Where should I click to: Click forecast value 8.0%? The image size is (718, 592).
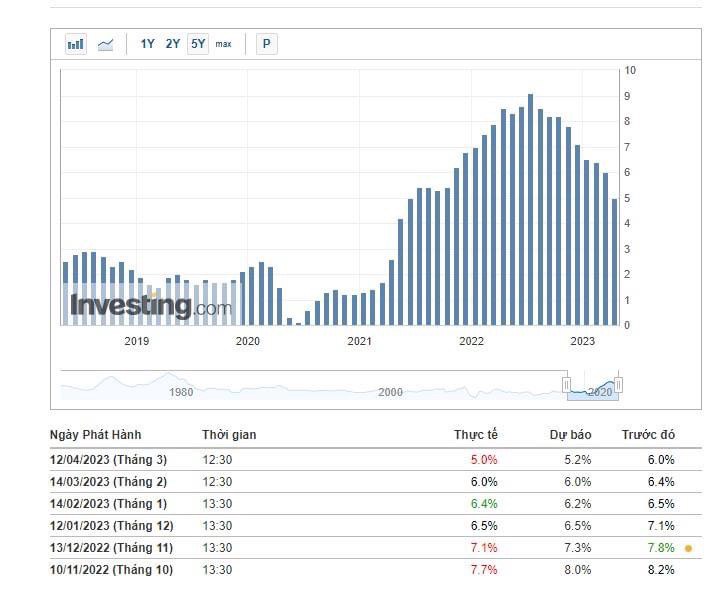[x=578, y=570]
